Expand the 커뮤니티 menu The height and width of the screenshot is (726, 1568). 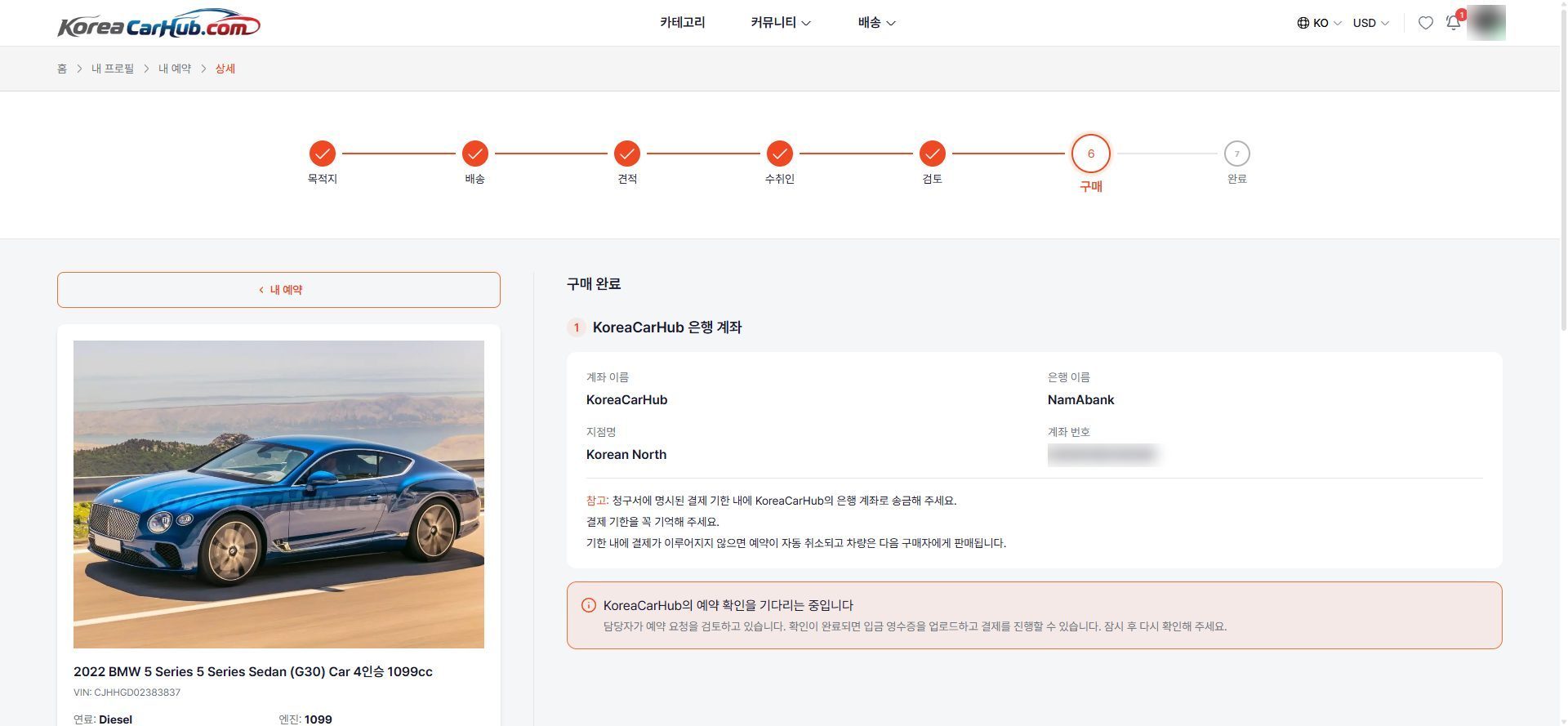[781, 23]
